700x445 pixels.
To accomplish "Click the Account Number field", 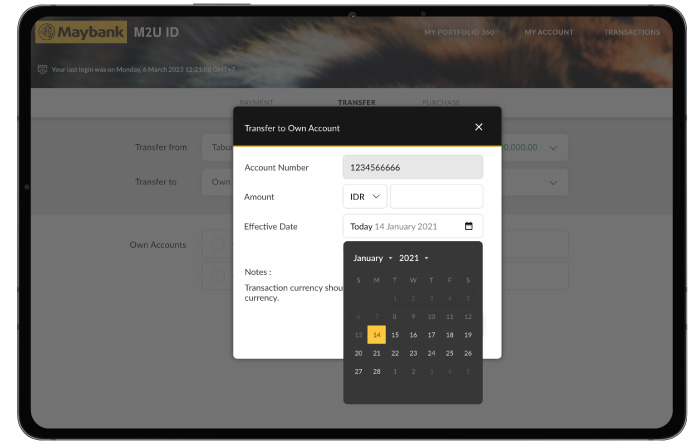I will click(413, 167).
